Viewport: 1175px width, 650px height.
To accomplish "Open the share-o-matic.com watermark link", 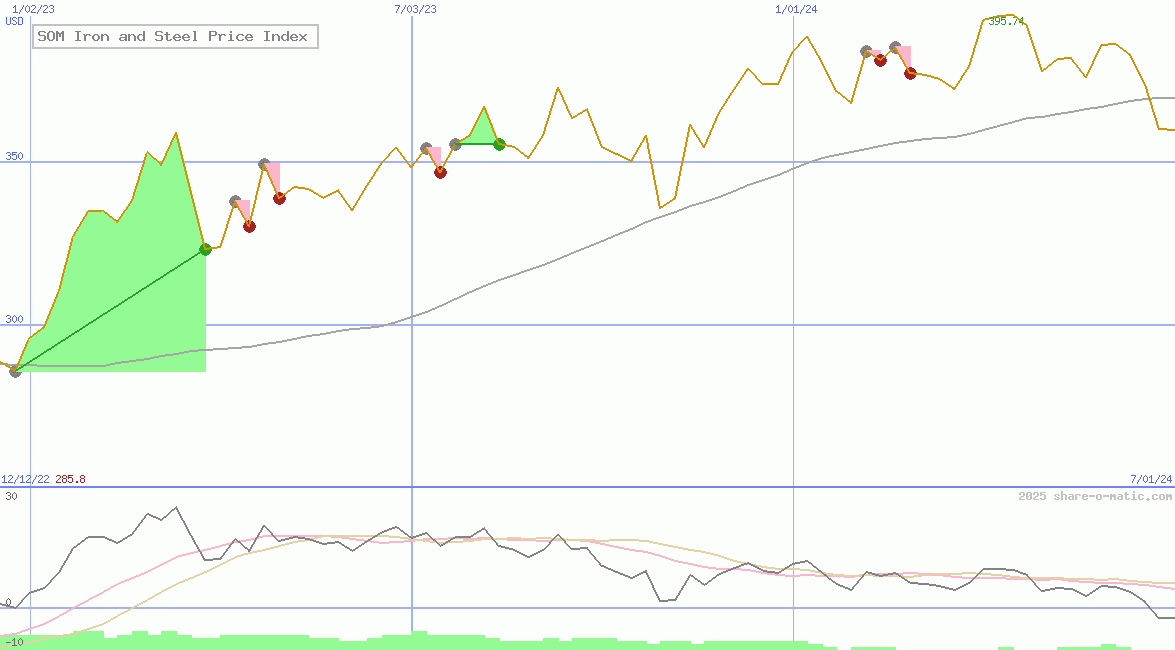I will point(1095,496).
